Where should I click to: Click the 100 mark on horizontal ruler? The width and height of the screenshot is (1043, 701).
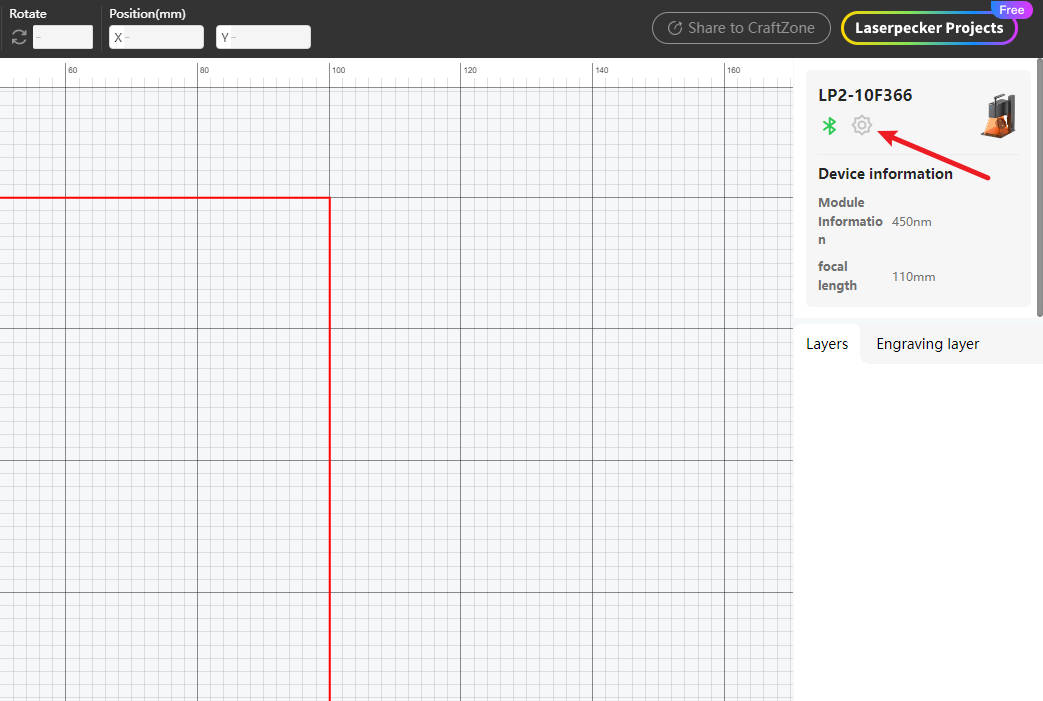click(x=338, y=70)
